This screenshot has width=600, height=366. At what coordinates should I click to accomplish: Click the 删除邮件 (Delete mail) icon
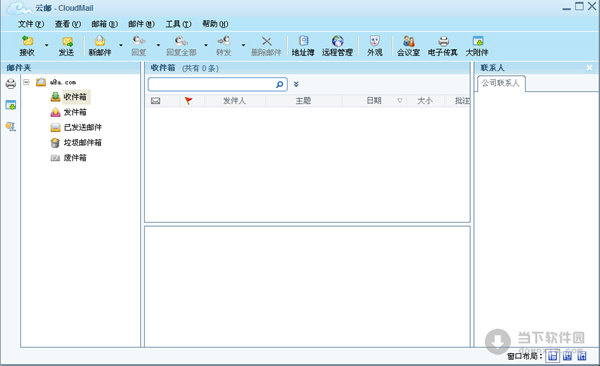point(266,46)
